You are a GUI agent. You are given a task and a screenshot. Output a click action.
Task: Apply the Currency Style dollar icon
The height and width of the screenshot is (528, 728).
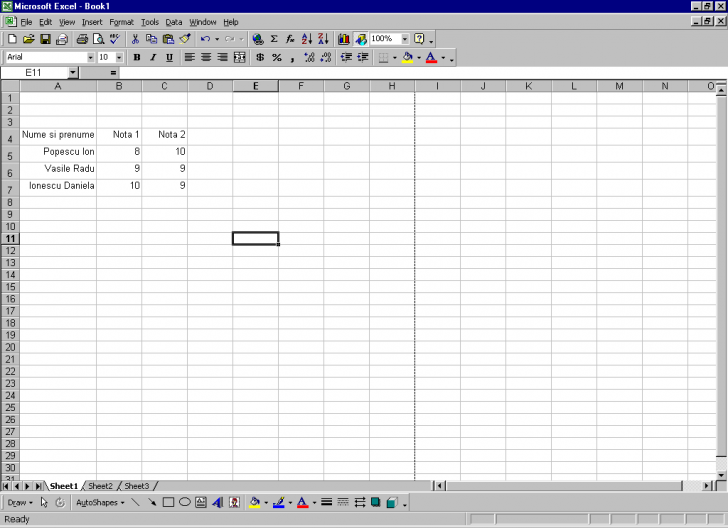(260, 58)
